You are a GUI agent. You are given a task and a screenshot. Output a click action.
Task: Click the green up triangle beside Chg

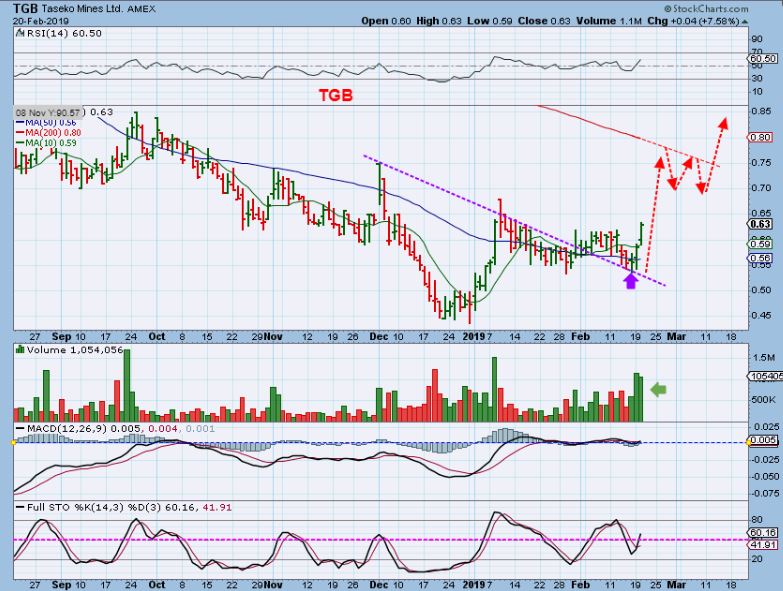coord(745,21)
